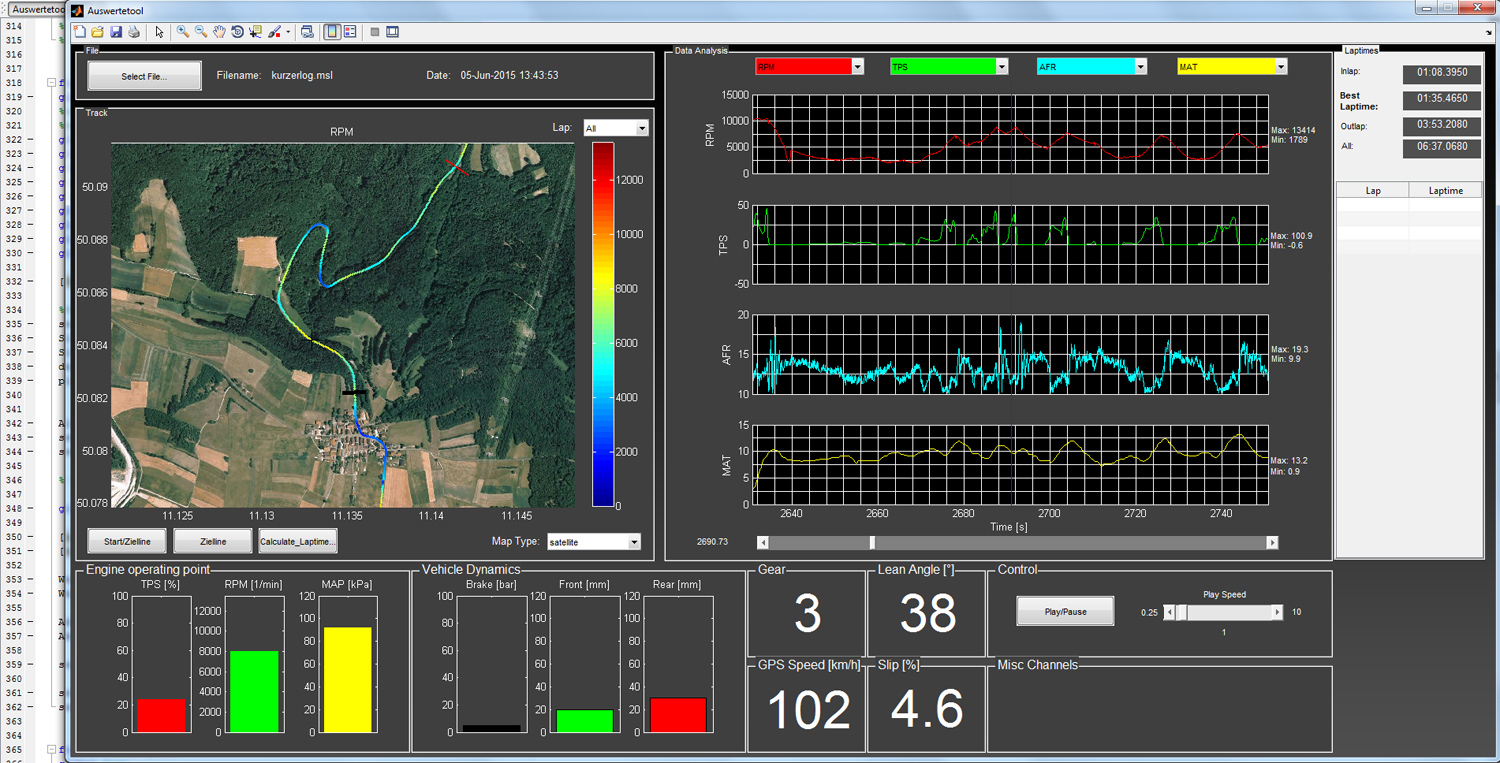Open the cyan AFR channel dropdown

(x=1093, y=67)
